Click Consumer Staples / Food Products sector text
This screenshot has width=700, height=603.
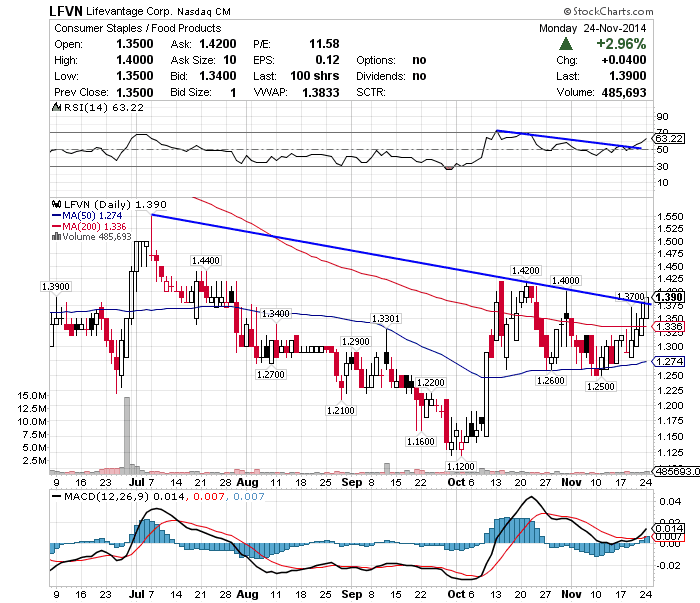pos(138,28)
